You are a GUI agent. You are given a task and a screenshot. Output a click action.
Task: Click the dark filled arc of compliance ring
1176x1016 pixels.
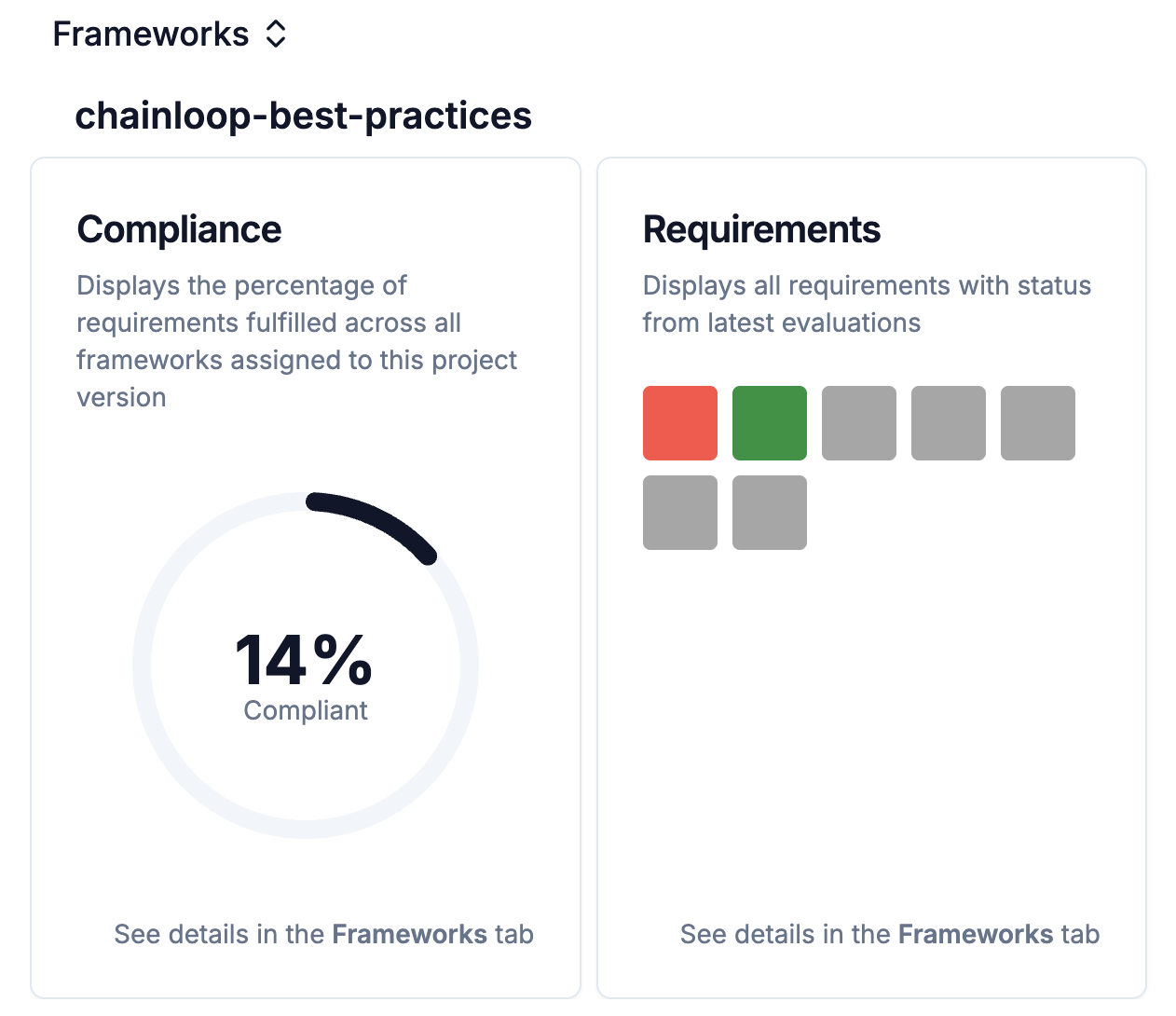click(x=382, y=520)
